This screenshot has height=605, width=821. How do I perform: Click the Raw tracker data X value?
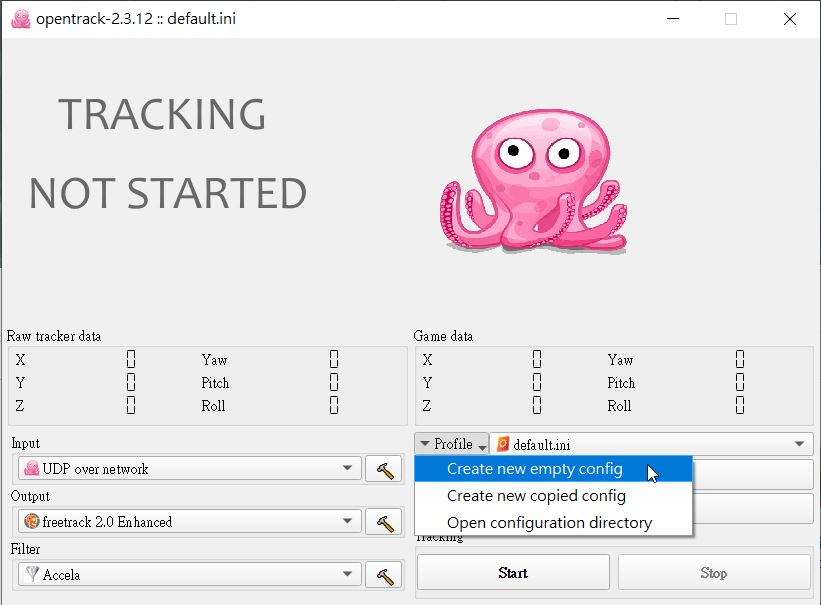click(131, 359)
